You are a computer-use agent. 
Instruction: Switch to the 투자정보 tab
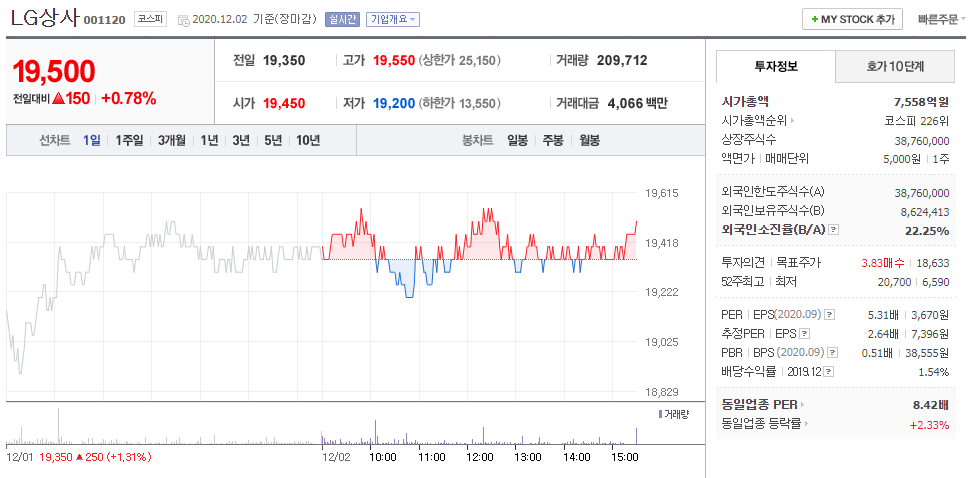pos(776,66)
